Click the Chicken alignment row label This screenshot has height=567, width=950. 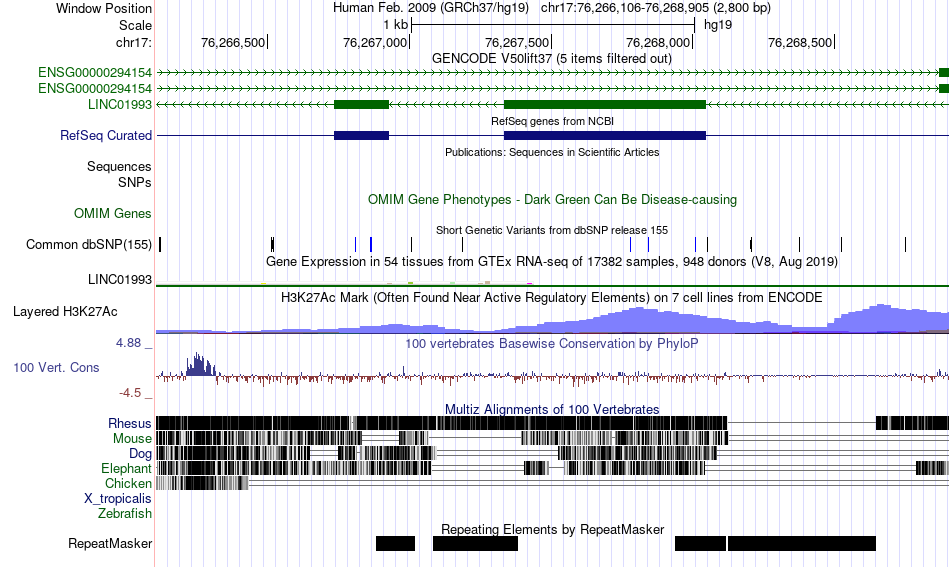pos(128,483)
